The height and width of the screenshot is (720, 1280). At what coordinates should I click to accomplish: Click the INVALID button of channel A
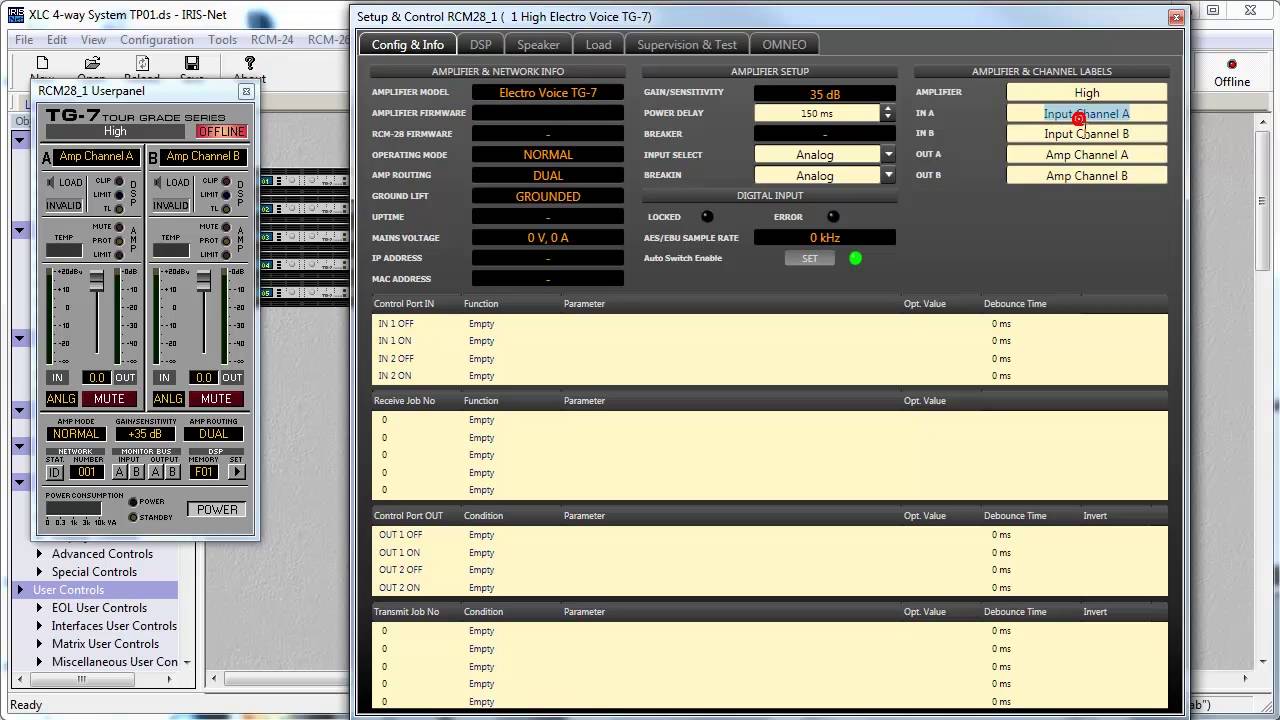[x=64, y=205]
